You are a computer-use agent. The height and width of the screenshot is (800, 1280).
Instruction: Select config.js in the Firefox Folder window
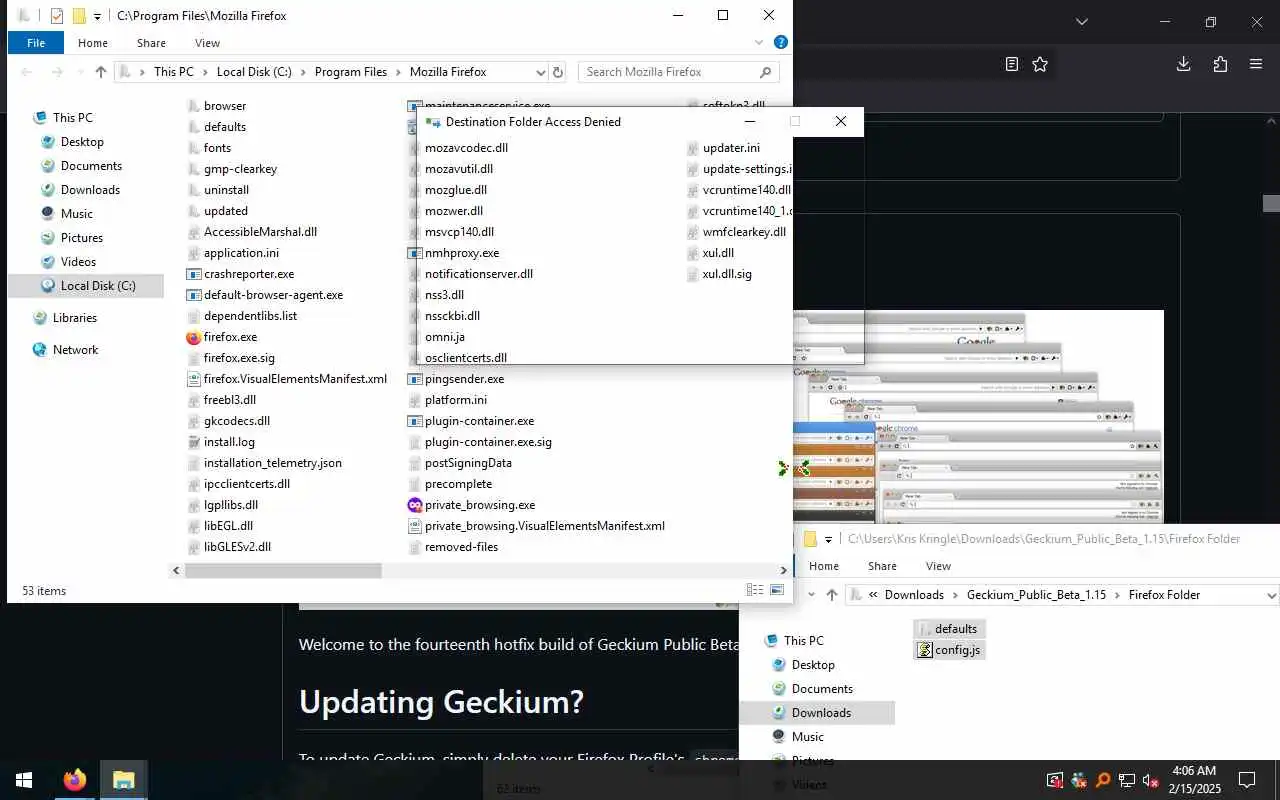[x=949, y=650]
